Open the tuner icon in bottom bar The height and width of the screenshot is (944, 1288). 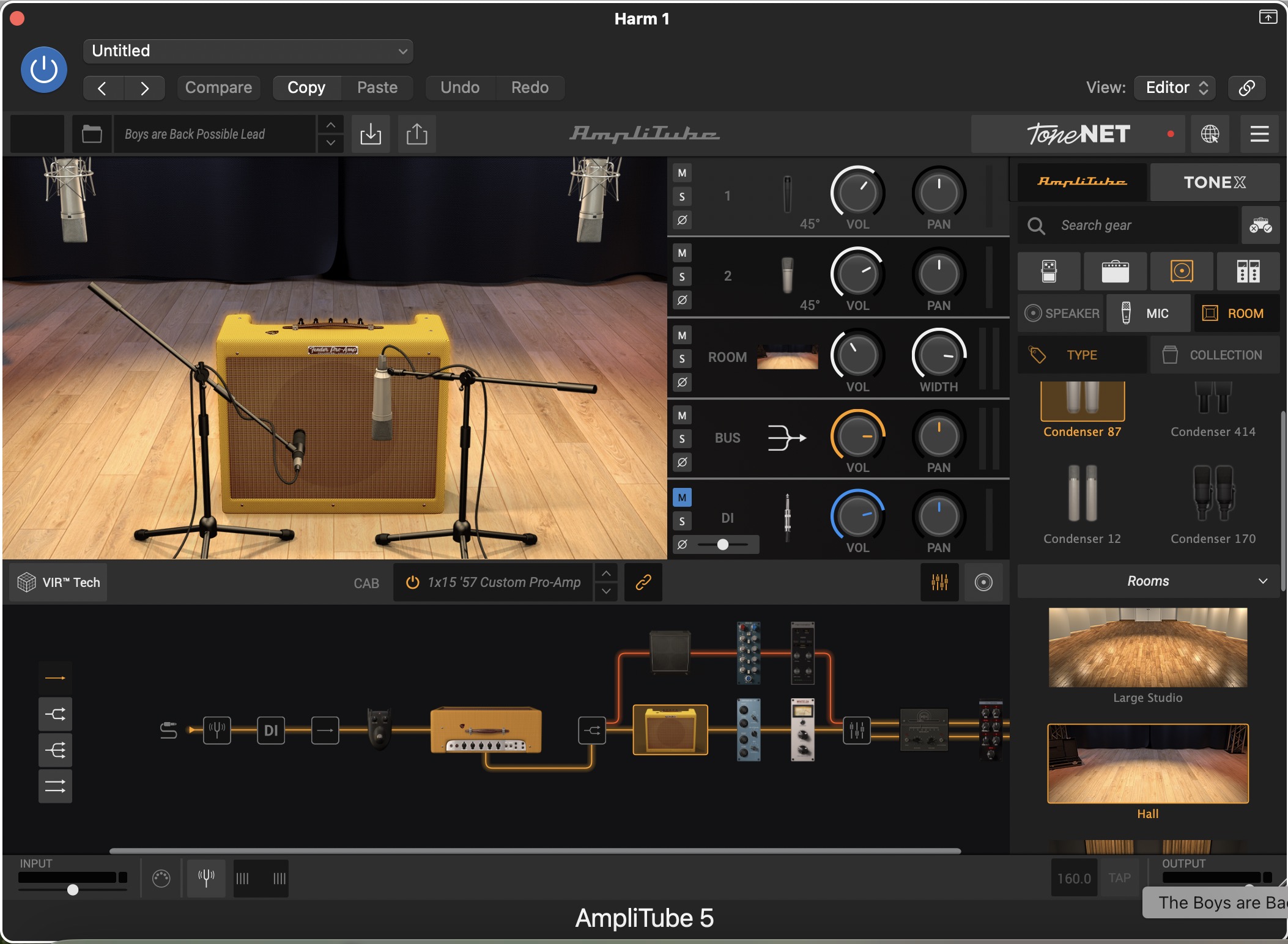coord(206,879)
